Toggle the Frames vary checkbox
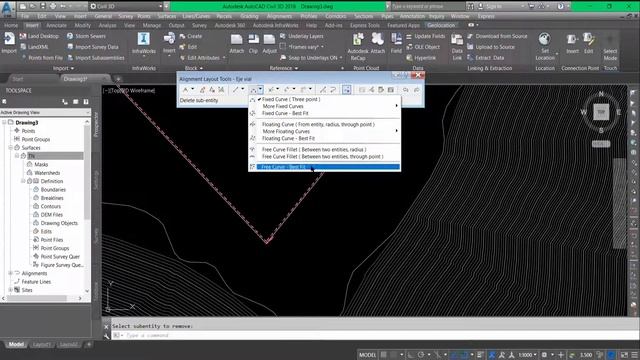The image size is (640, 360). pyautogui.click(x=282, y=47)
